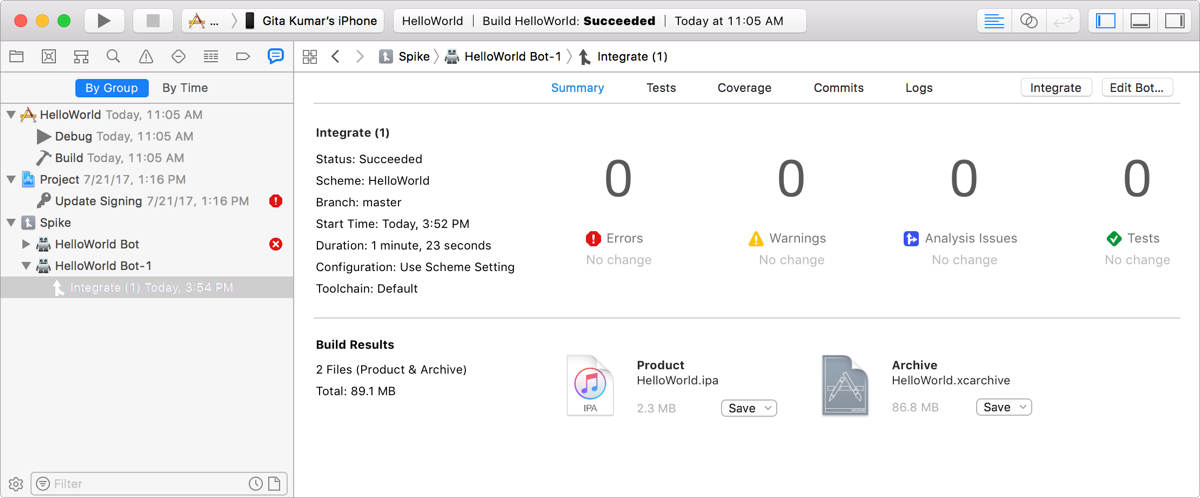Toggle the Debug area visibility
Viewport: 1200px width, 498px height.
pos(1140,20)
